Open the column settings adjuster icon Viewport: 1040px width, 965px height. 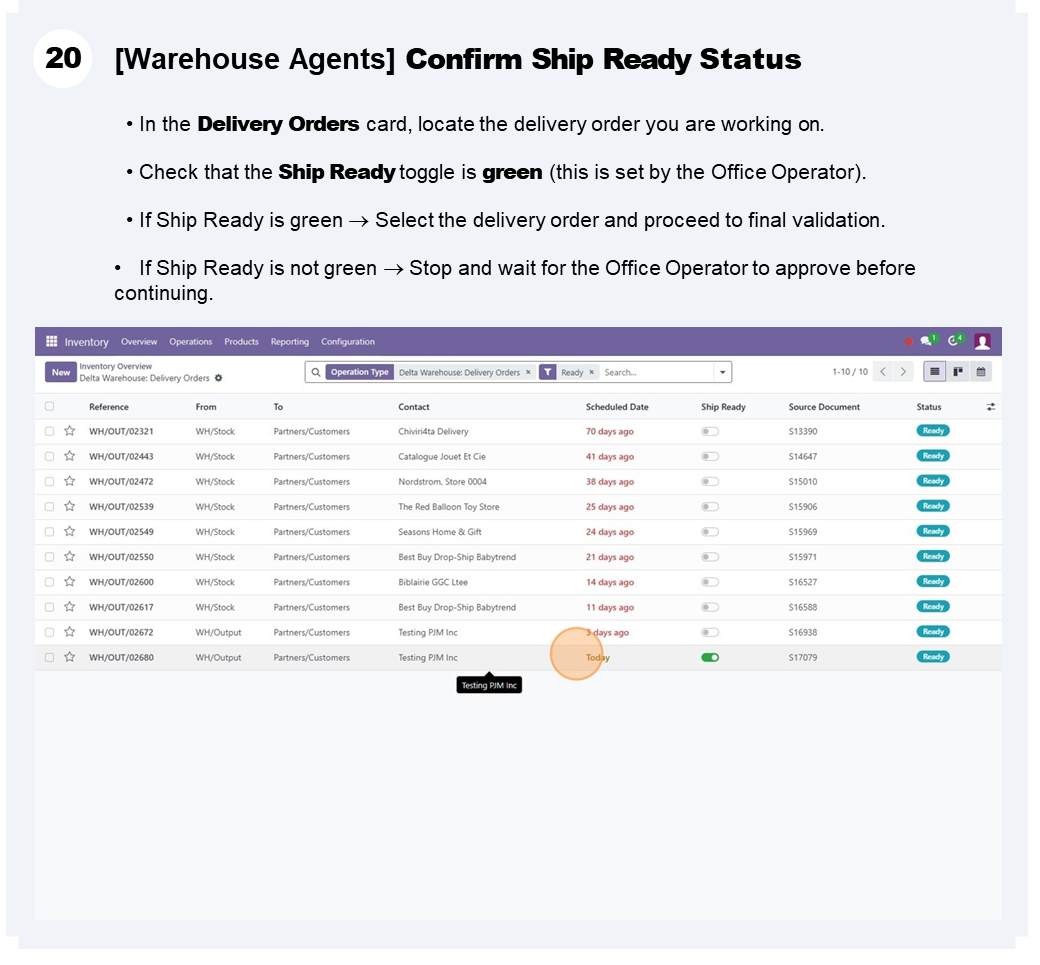click(x=990, y=407)
